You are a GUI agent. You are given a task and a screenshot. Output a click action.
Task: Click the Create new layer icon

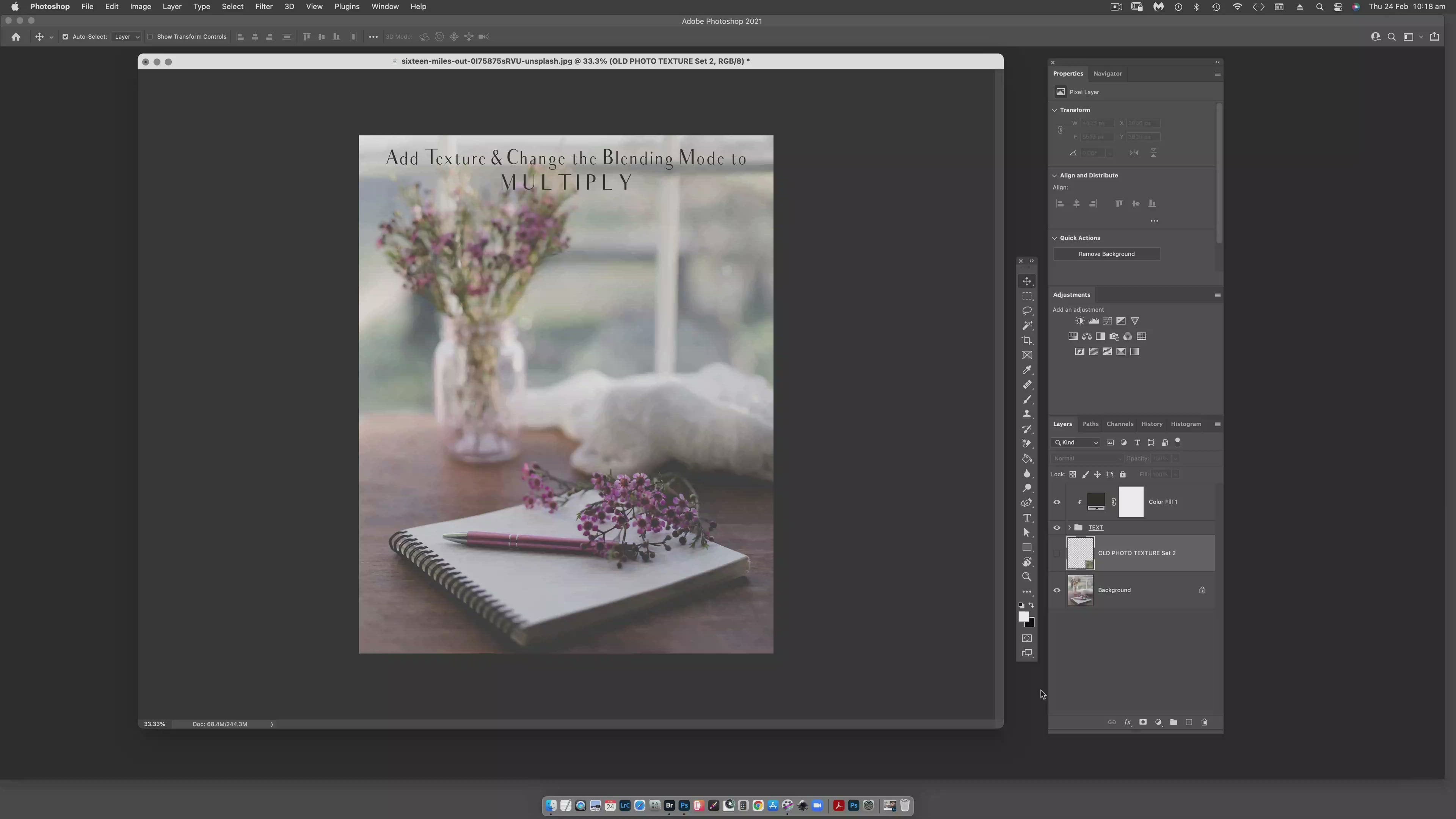(1189, 722)
